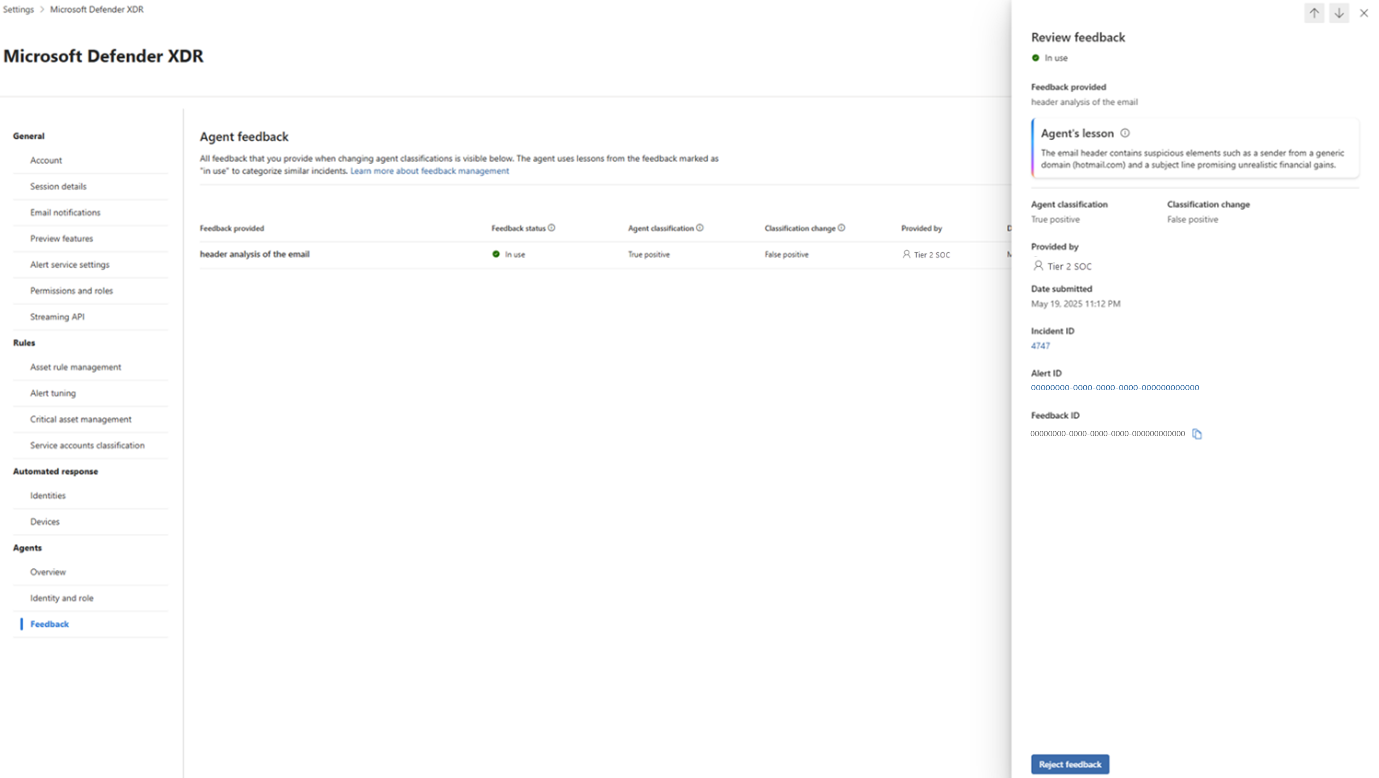The height and width of the screenshot is (778, 1379).
Task: Show info for Agent's lesson
Action: [1125, 133]
